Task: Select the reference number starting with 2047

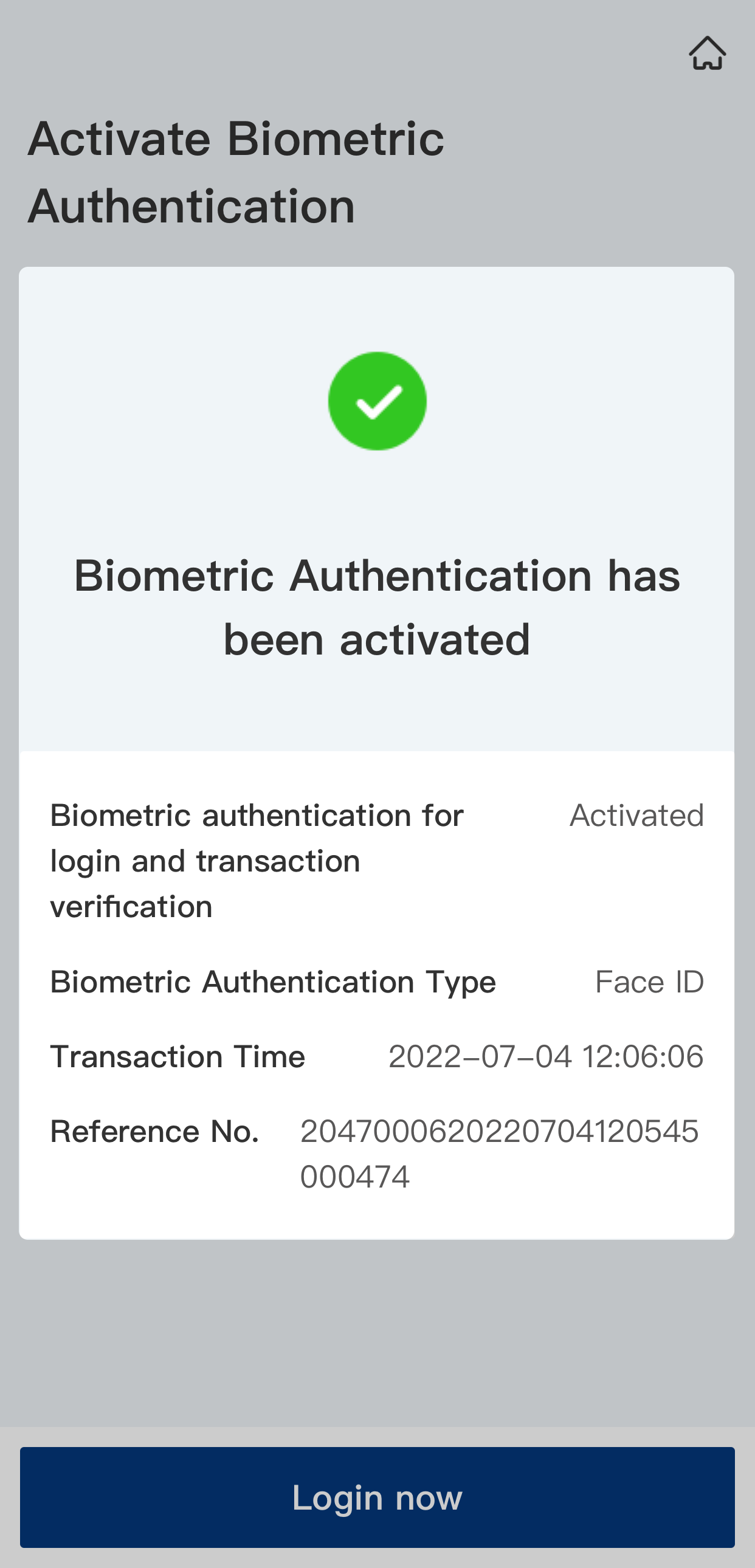Action: pos(499,1132)
